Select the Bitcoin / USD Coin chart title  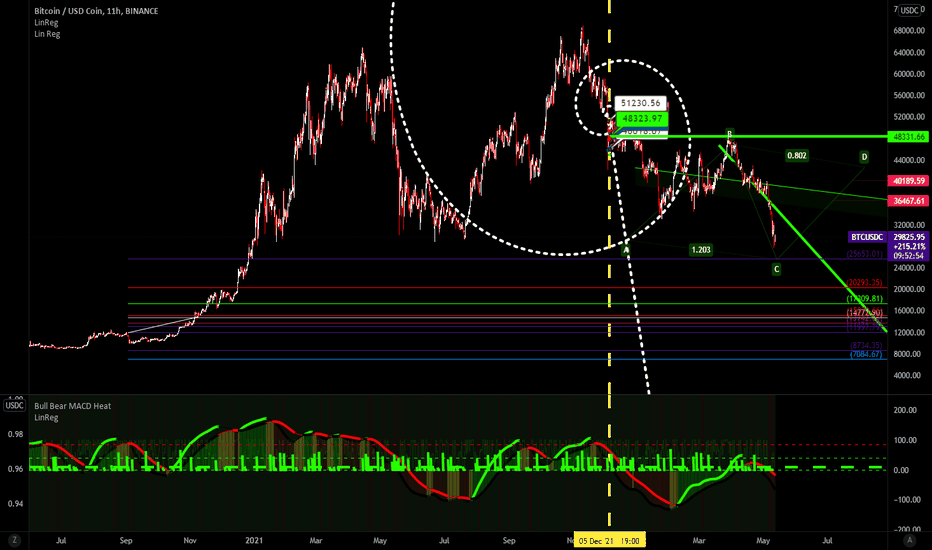pos(96,11)
